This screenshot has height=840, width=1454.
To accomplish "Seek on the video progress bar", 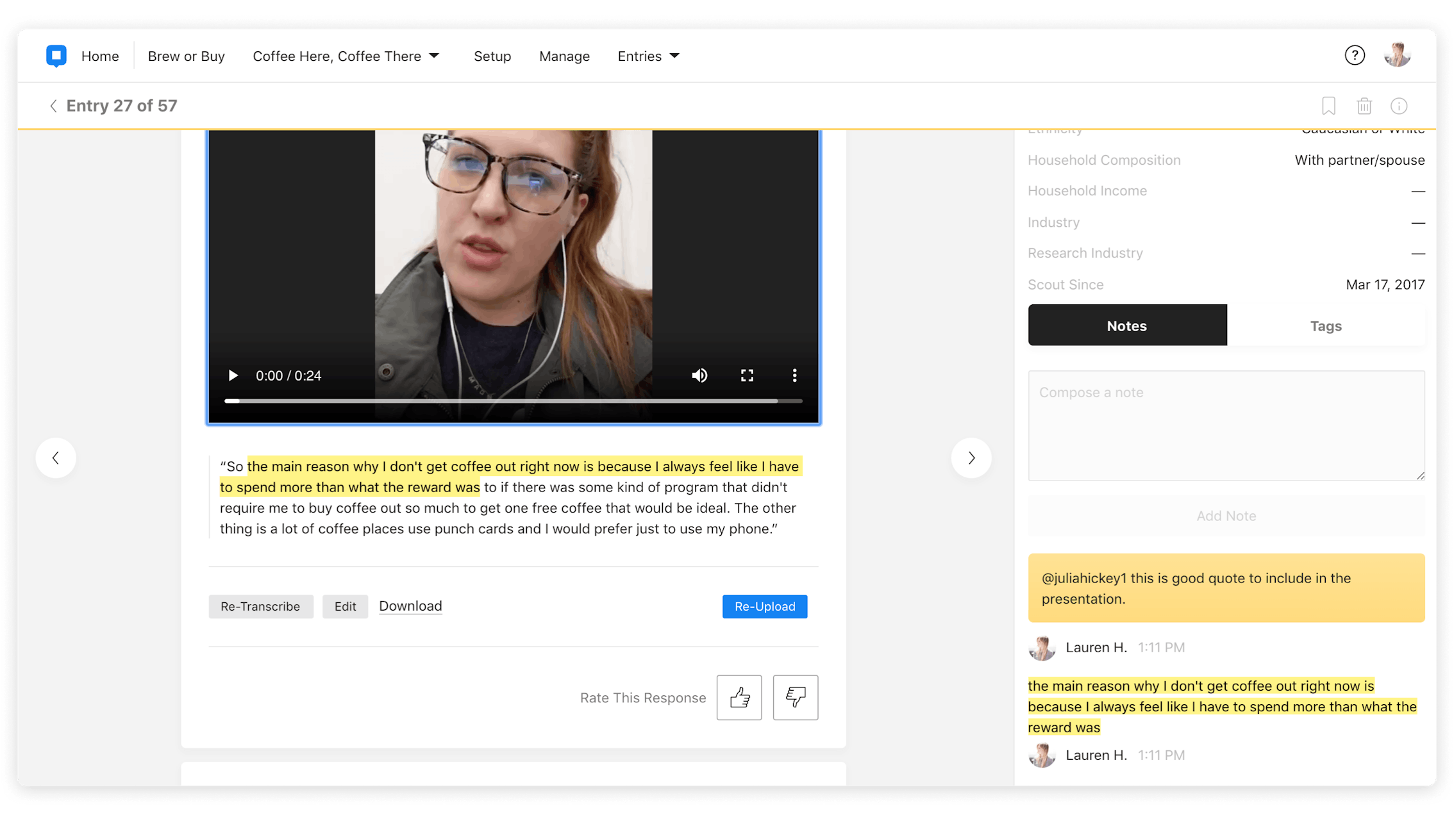I will tap(513, 401).
